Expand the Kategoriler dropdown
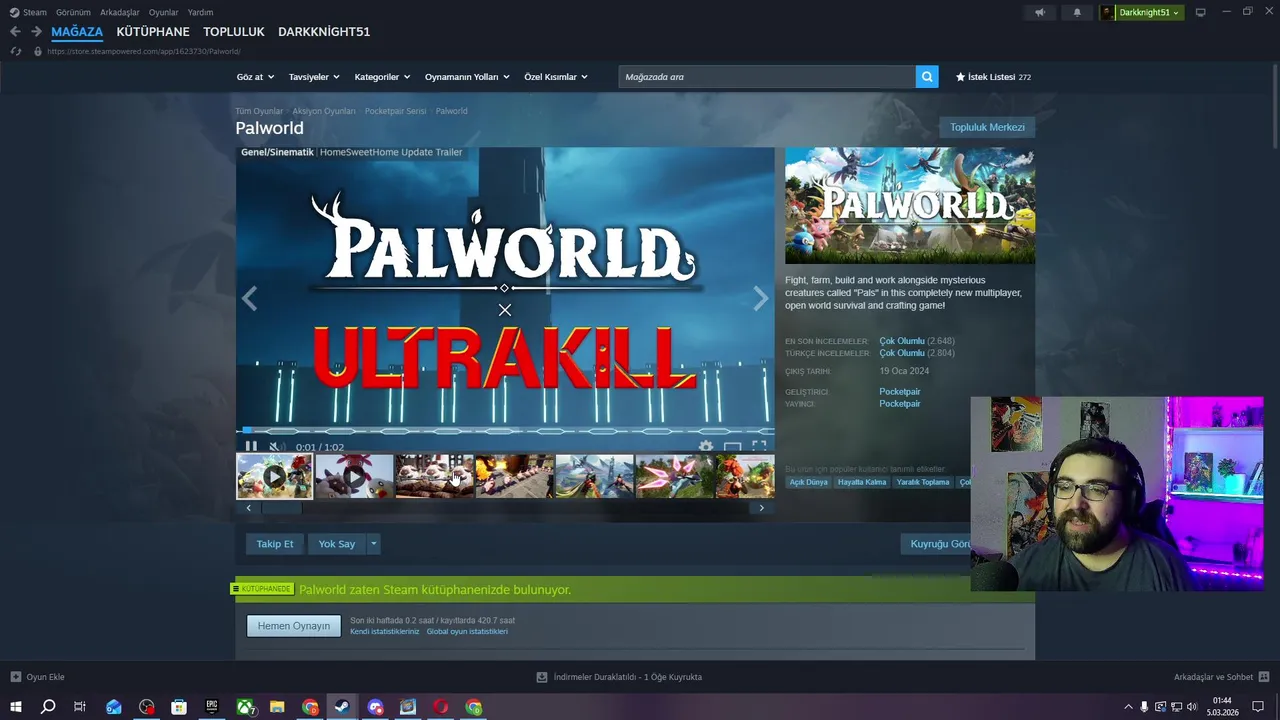This screenshot has width=1280, height=720. pyautogui.click(x=382, y=77)
